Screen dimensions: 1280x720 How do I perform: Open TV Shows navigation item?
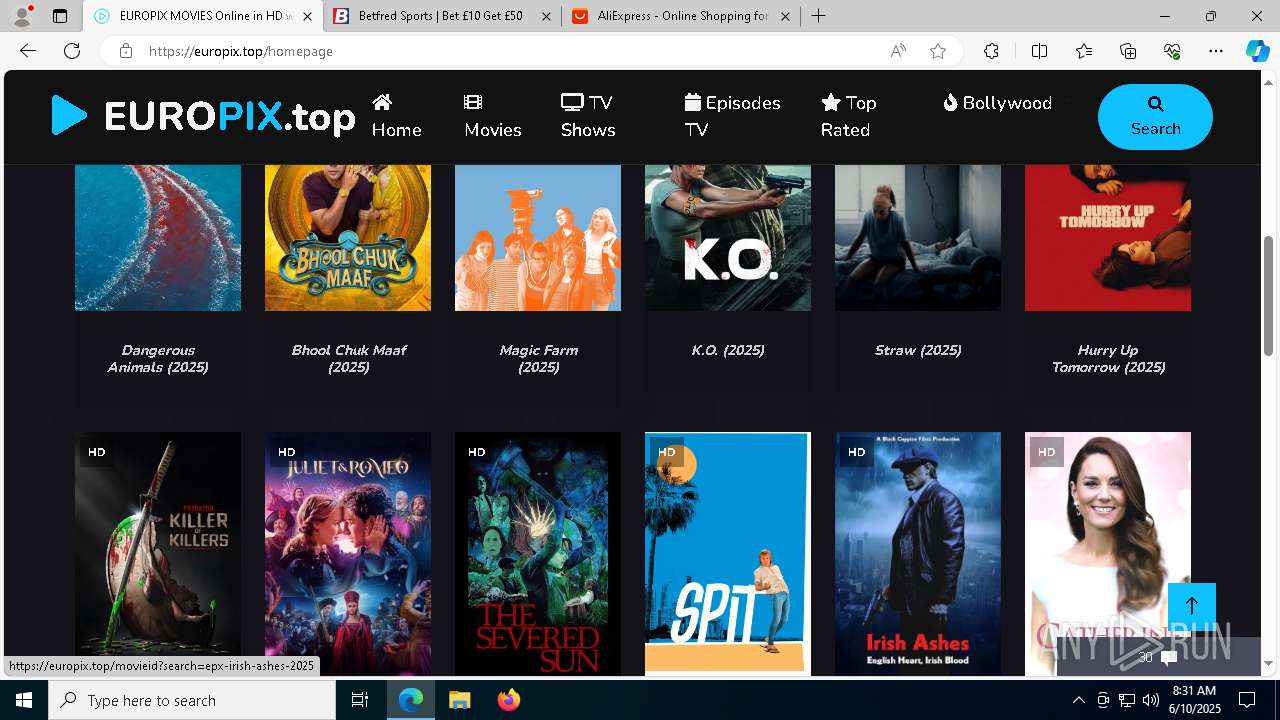588,116
